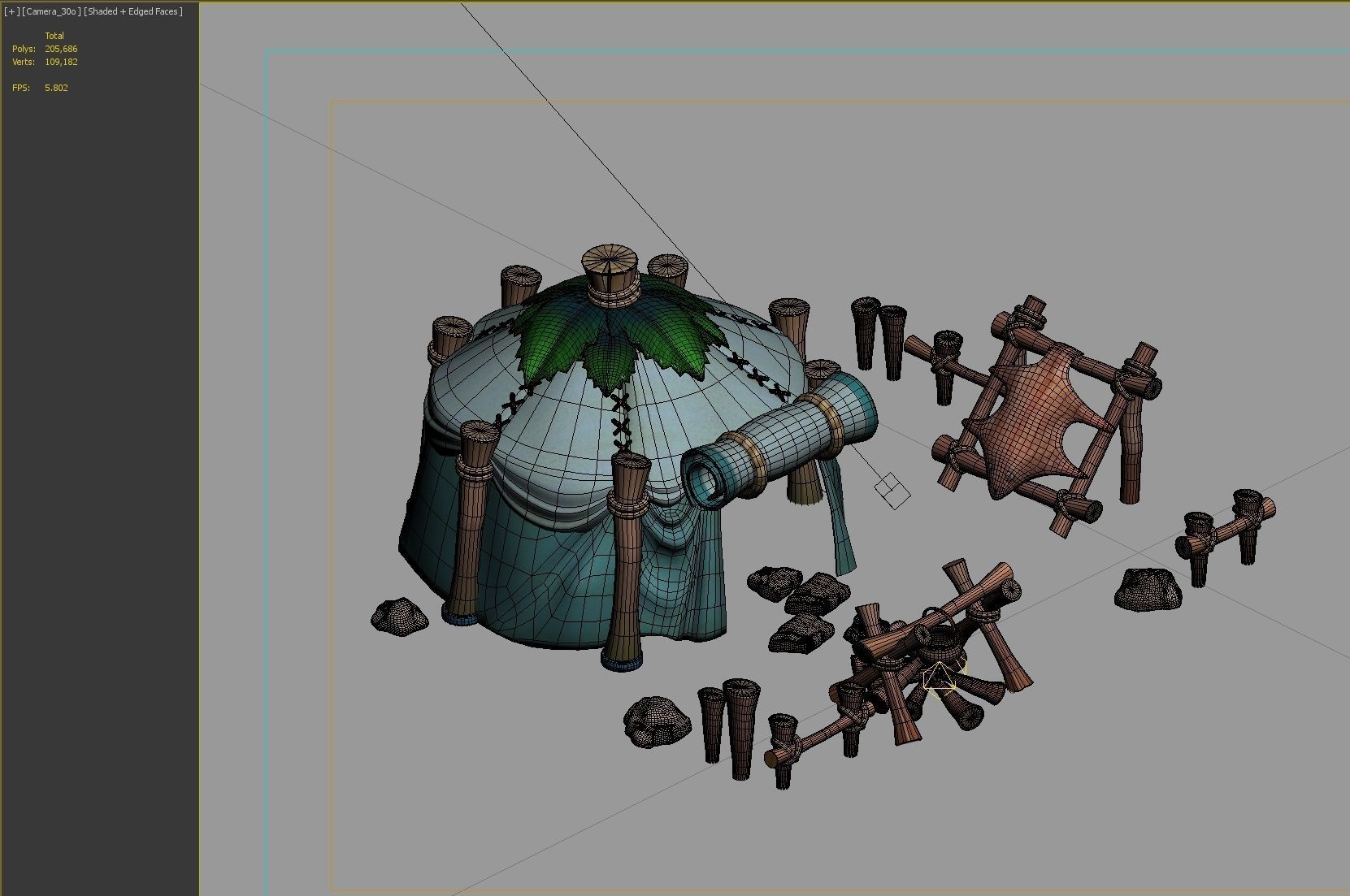
Task: Open the Camera_30o point-of-view menu
Action: click(x=51, y=11)
